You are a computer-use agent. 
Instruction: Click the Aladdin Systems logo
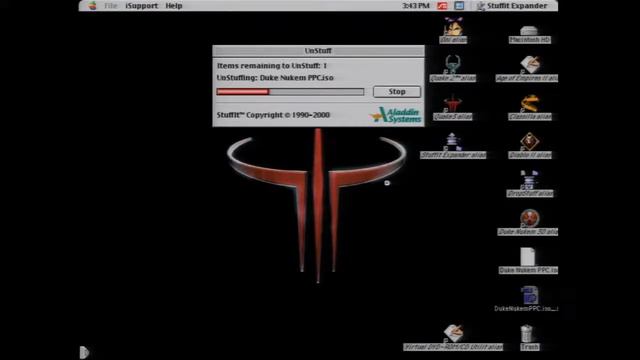(x=396, y=115)
